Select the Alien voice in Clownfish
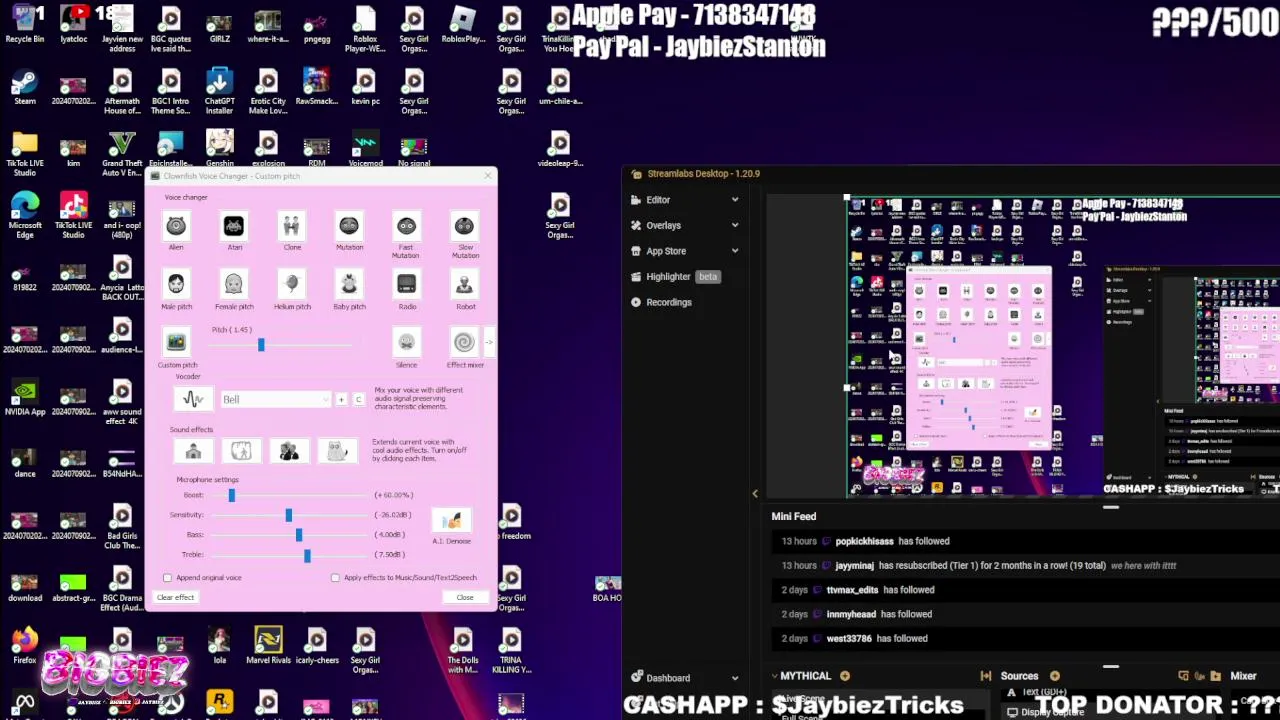The height and width of the screenshot is (720, 1280). [176, 226]
